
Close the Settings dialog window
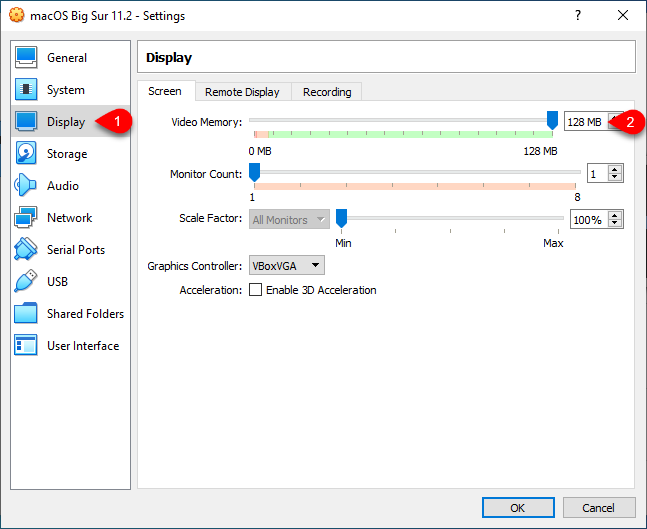623,15
